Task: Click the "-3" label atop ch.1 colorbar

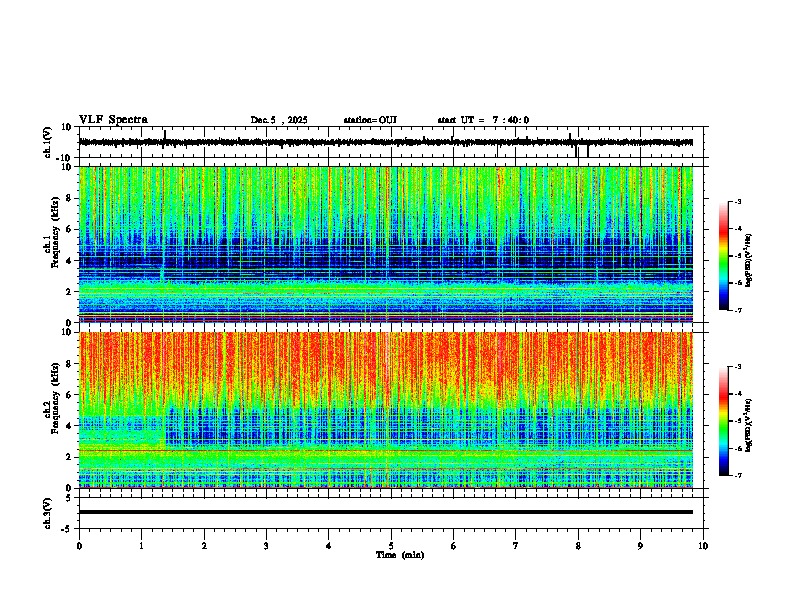Action: (738, 202)
